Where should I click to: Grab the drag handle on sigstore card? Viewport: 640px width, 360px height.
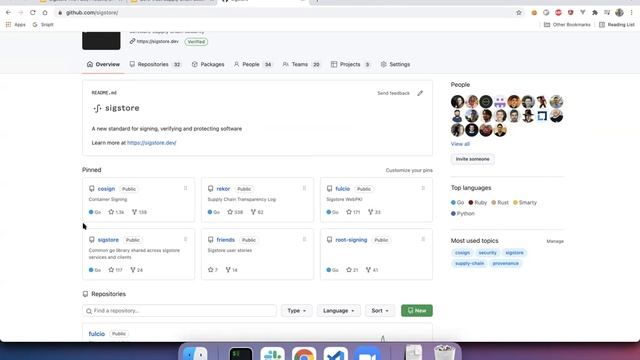(x=185, y=239)
